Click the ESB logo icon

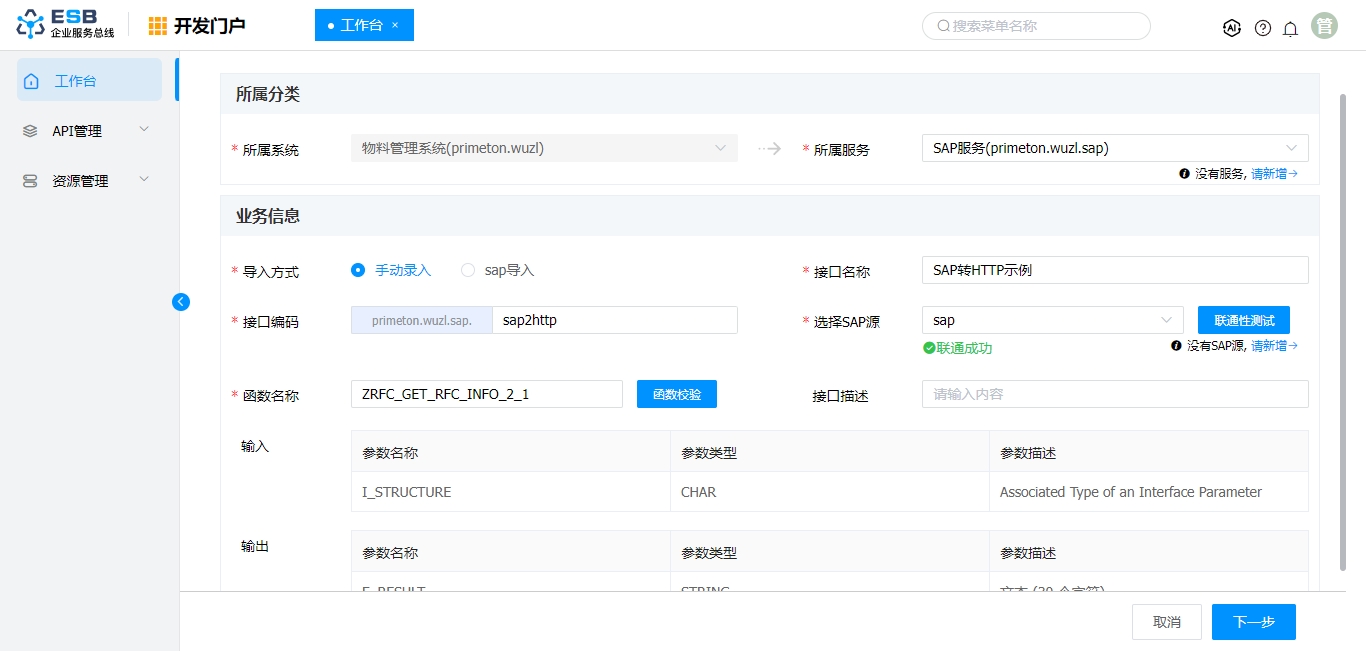(31, 25)
